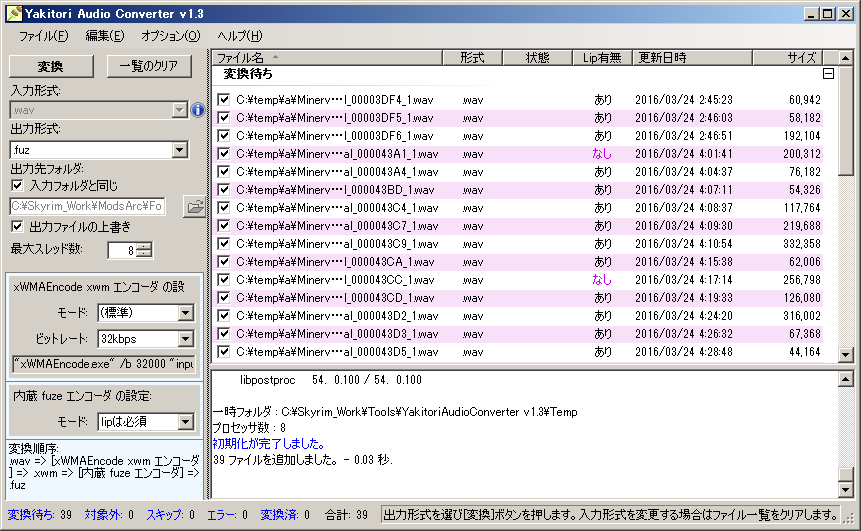This screenshot has width=861, height=531.
Task: Click the 対象外: 0 status entry
Action: [109, 515]
